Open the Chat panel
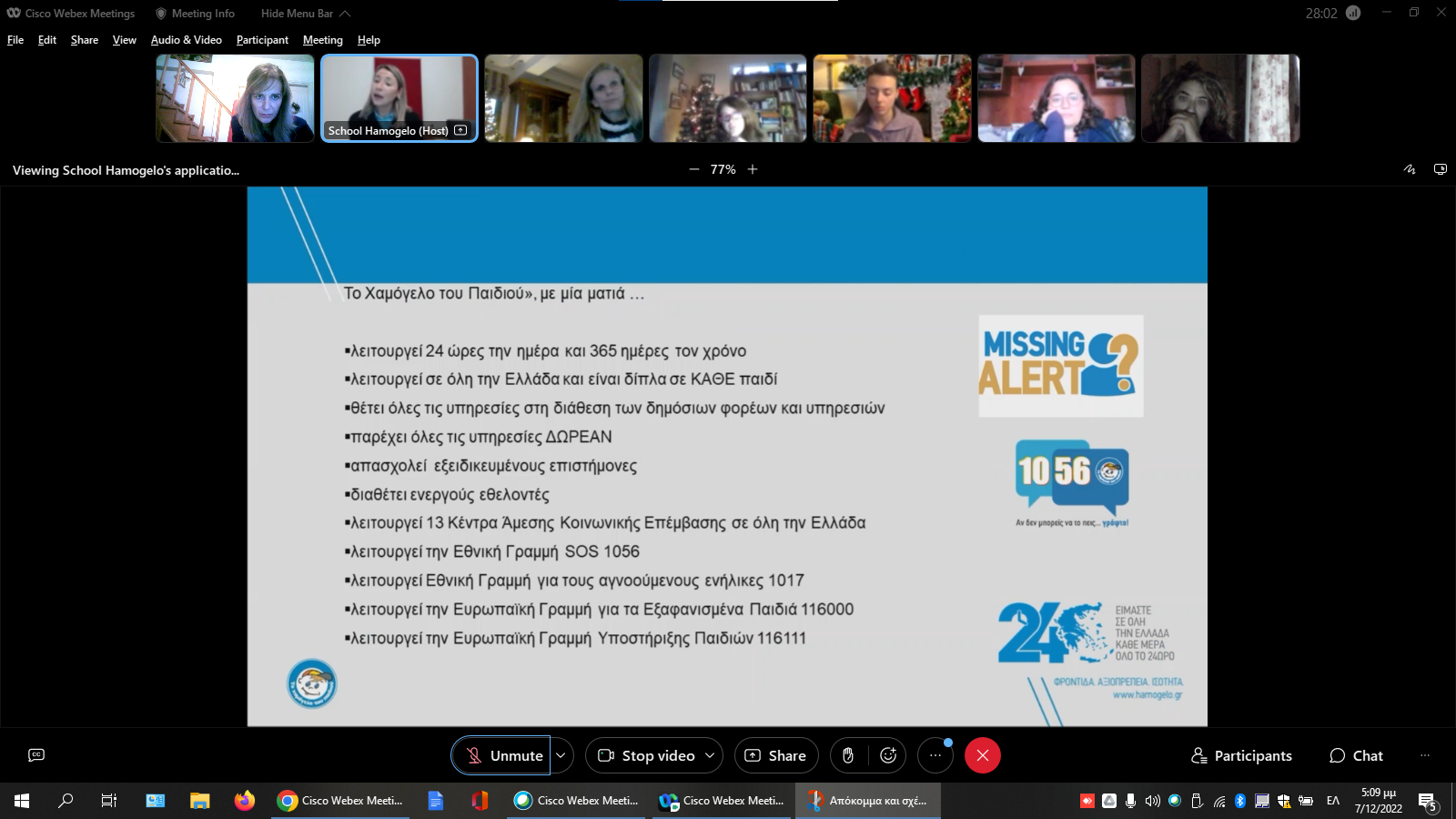Screen dimensions: 1456x819 (1356, 755)
